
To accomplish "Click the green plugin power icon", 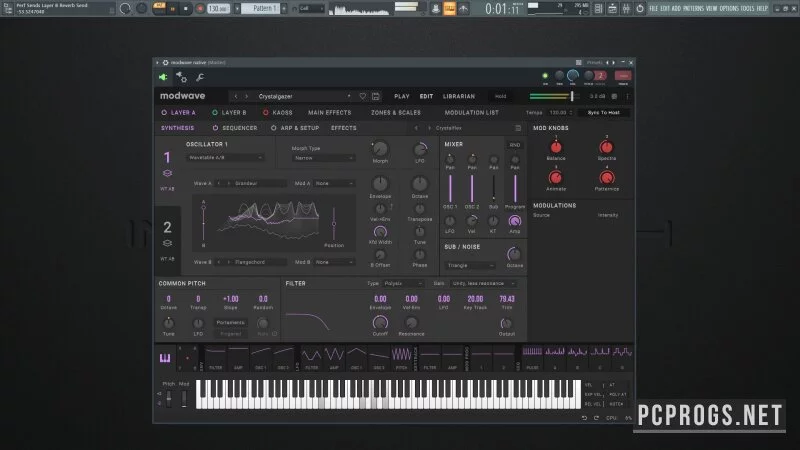I will point(163,77).
